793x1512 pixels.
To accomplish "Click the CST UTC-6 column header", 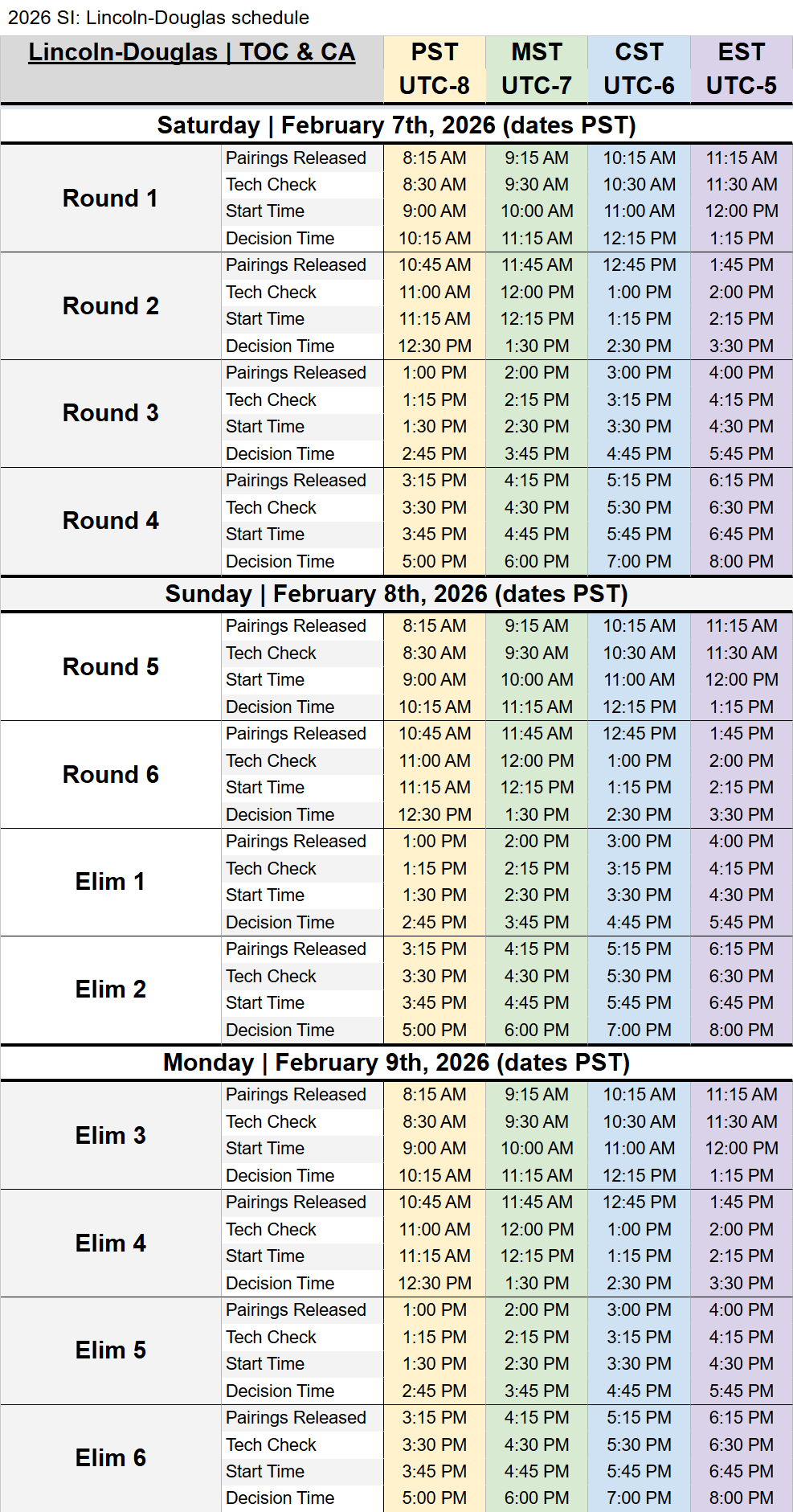I will tap(639, 69).
